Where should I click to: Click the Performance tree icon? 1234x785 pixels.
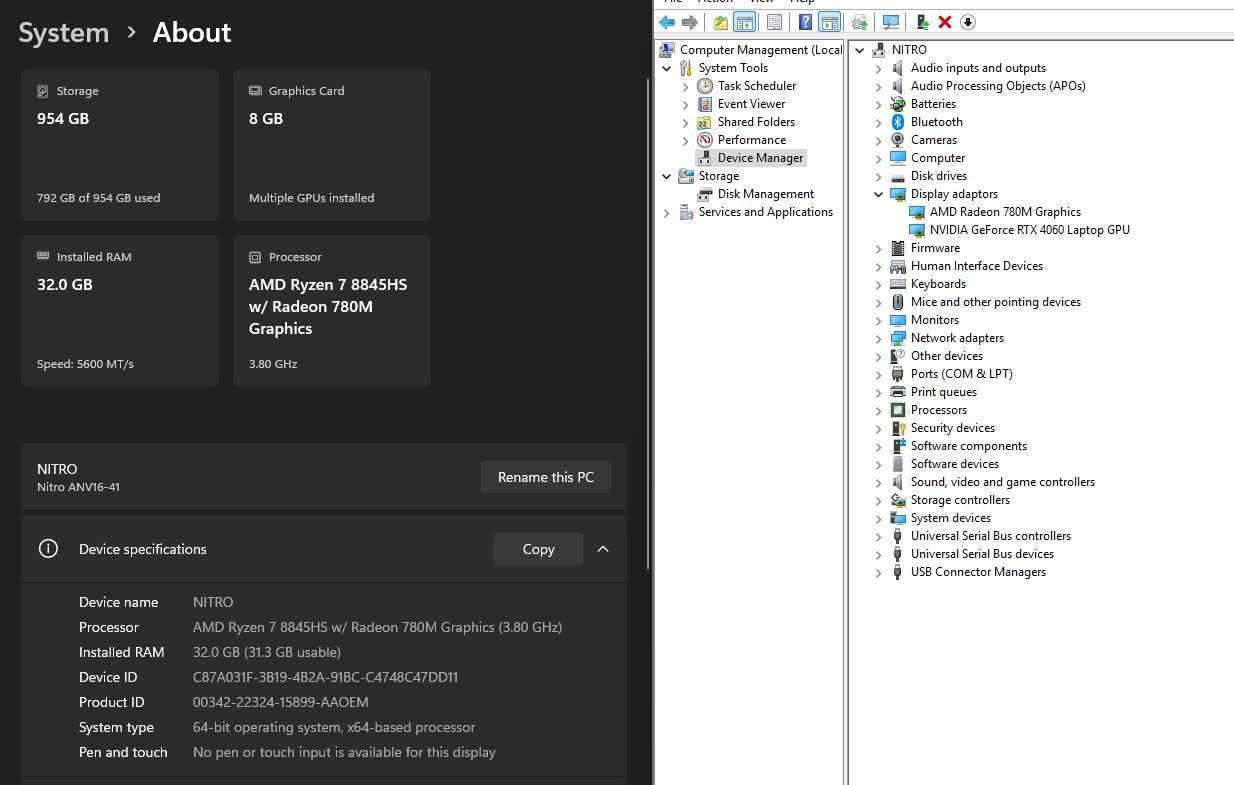tap(705, 140)
